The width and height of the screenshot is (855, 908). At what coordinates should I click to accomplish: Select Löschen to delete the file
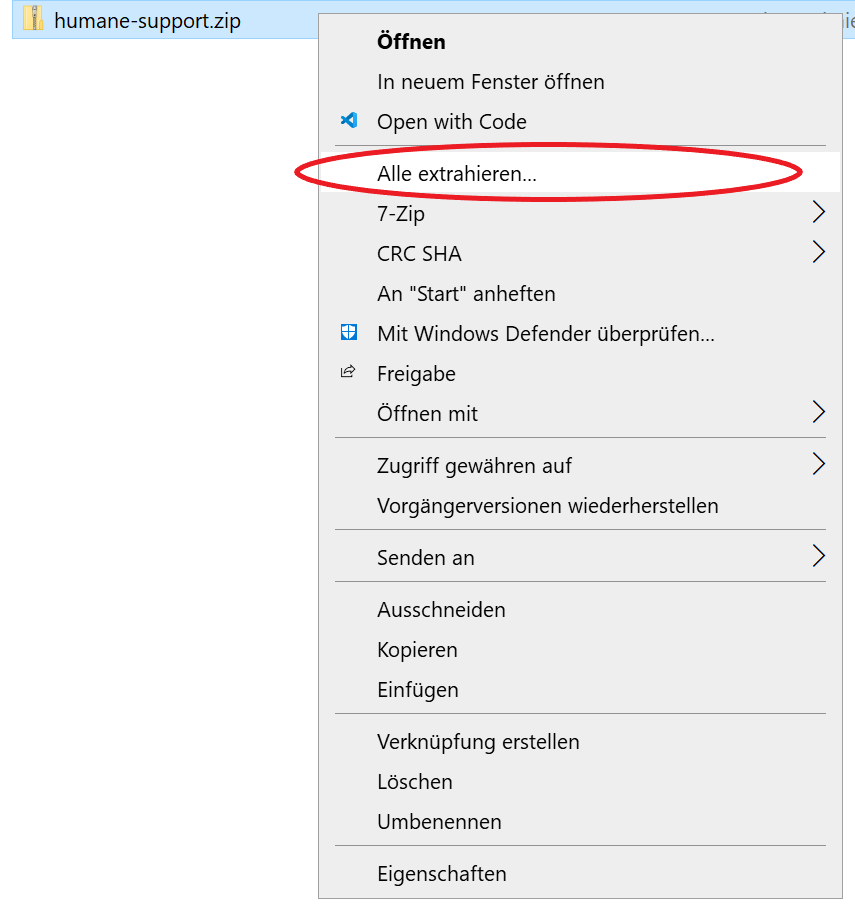[x=414, y=782]
